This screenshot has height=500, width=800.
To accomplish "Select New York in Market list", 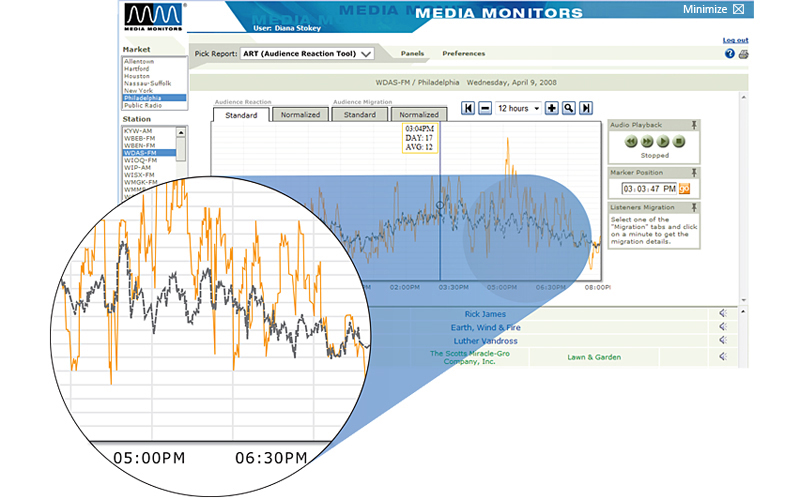I will pyautogui.click(x=140, y=90).
